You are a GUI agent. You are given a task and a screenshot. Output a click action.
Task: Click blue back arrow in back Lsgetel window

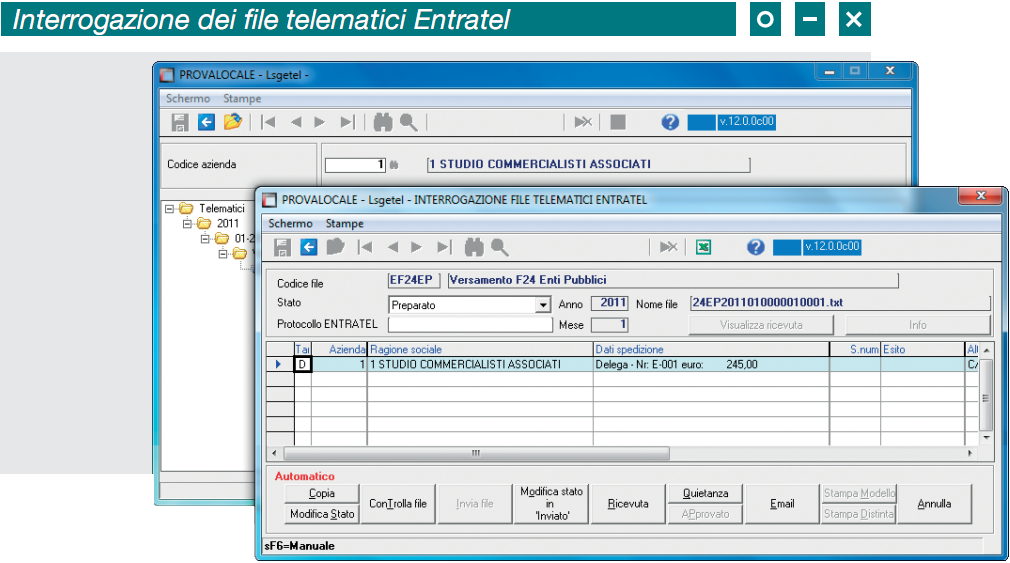(206, 122)
